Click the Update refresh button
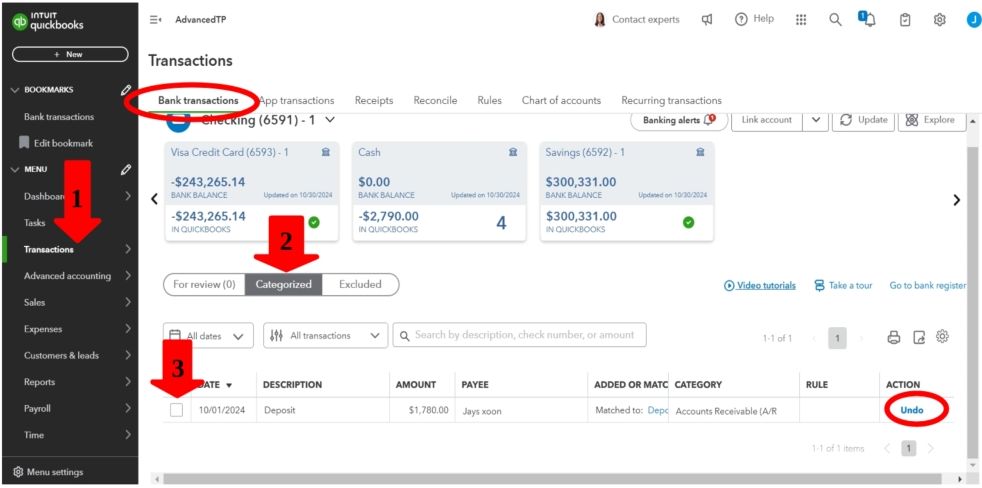 (x=863, y=120)
